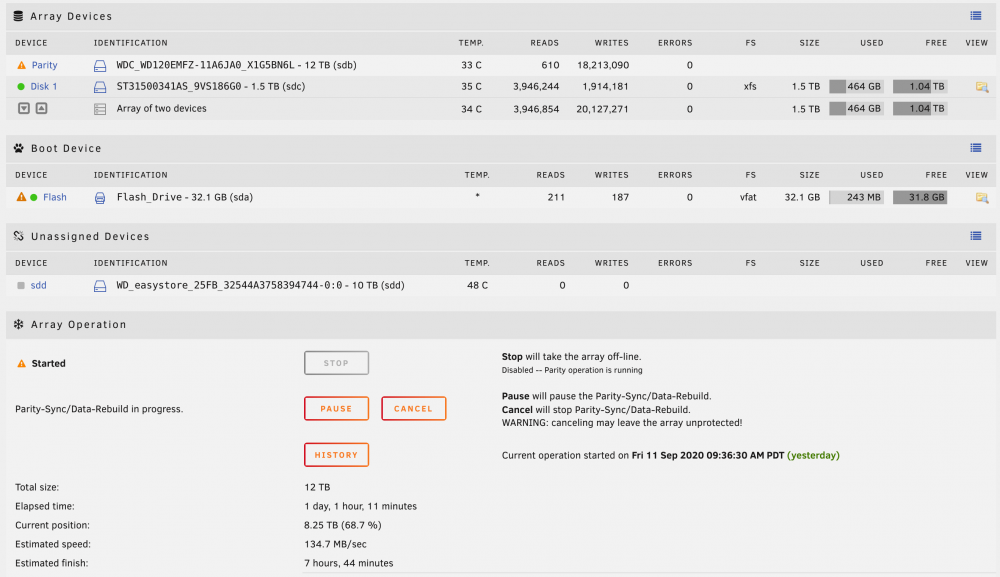Click Estimated speed value 134.7 MB/sec

tap(335, 544)
